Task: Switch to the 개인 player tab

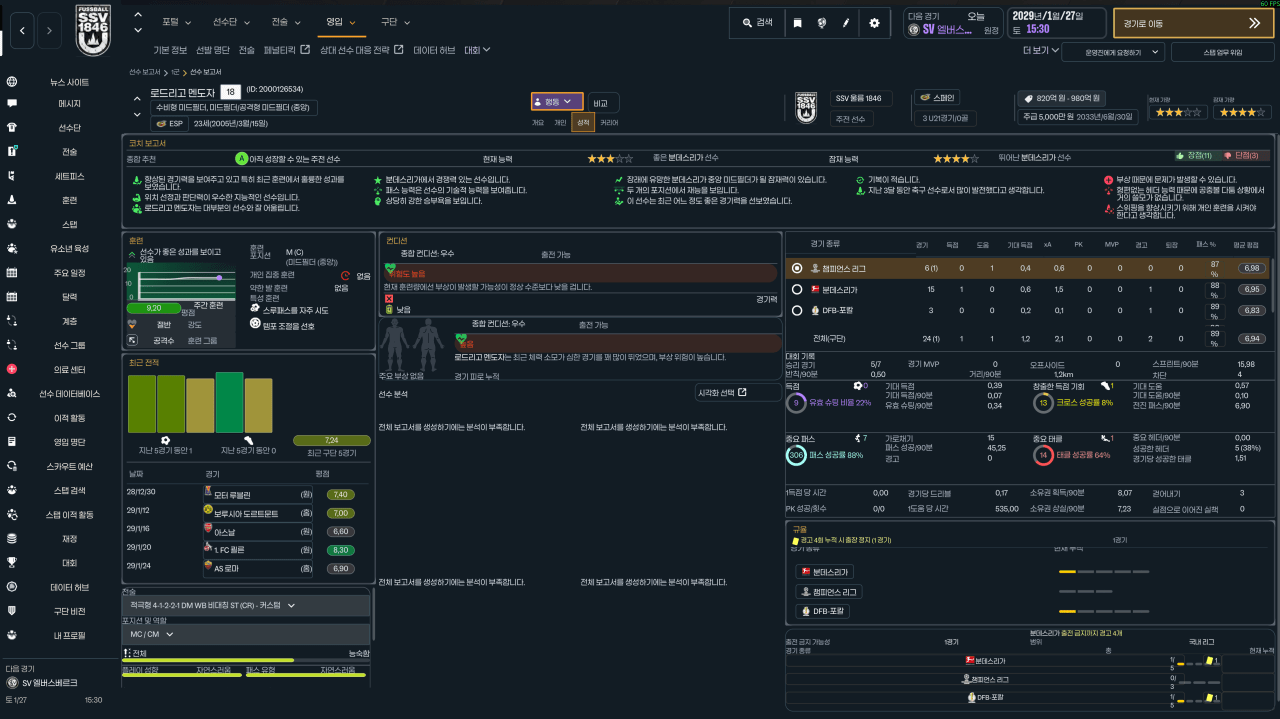Action: click(x=561, y=122)
